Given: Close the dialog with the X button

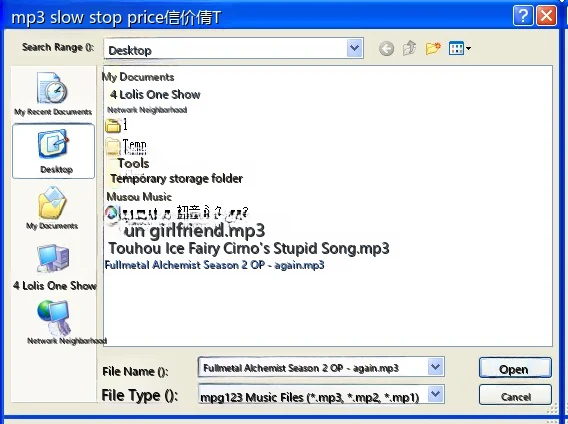Looking at the screenshot, I should click(546, 16).
